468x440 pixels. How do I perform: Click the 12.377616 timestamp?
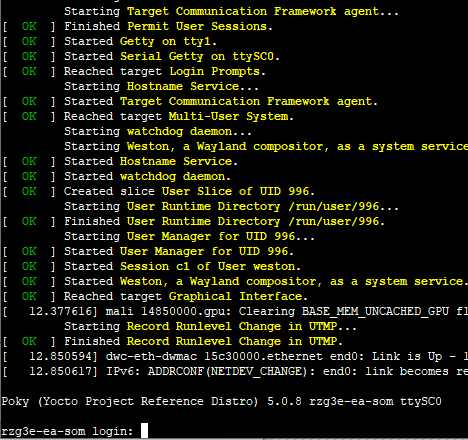(60, 311)
